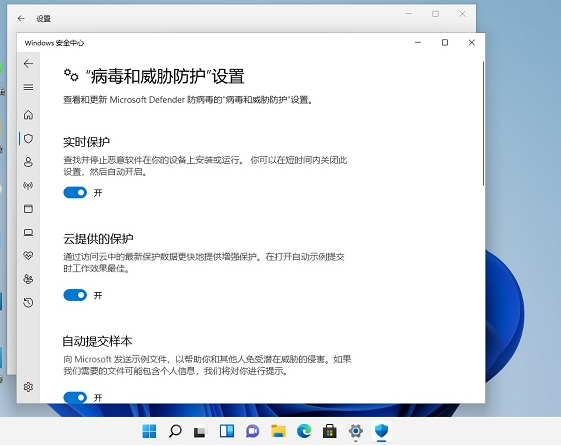
Task: Open File Explorer from taskbar
Action: [x=278, y=431]
